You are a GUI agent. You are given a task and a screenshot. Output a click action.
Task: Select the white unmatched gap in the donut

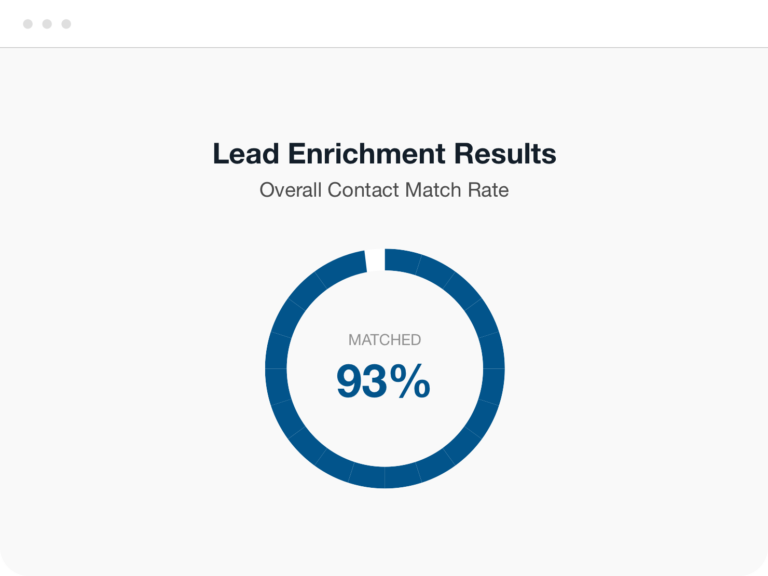375,260
